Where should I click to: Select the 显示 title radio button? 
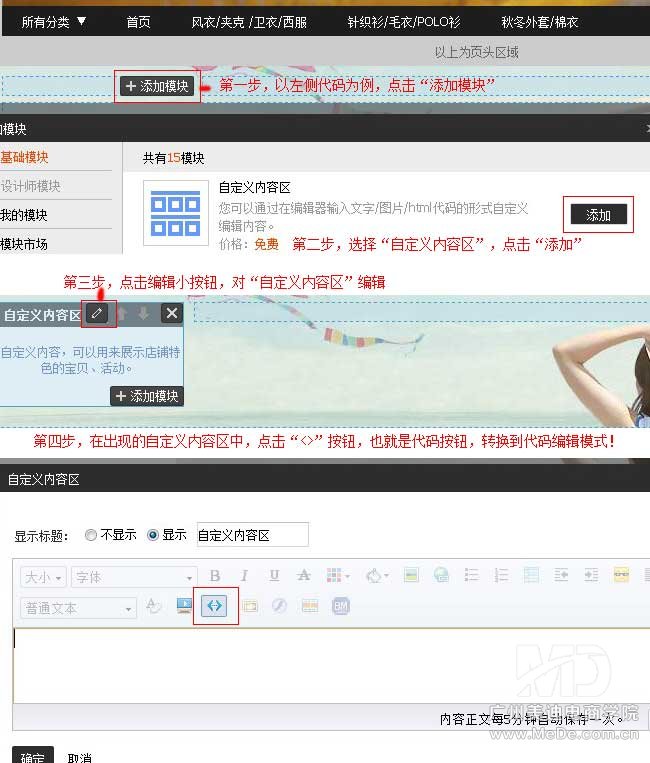point(153,535)
